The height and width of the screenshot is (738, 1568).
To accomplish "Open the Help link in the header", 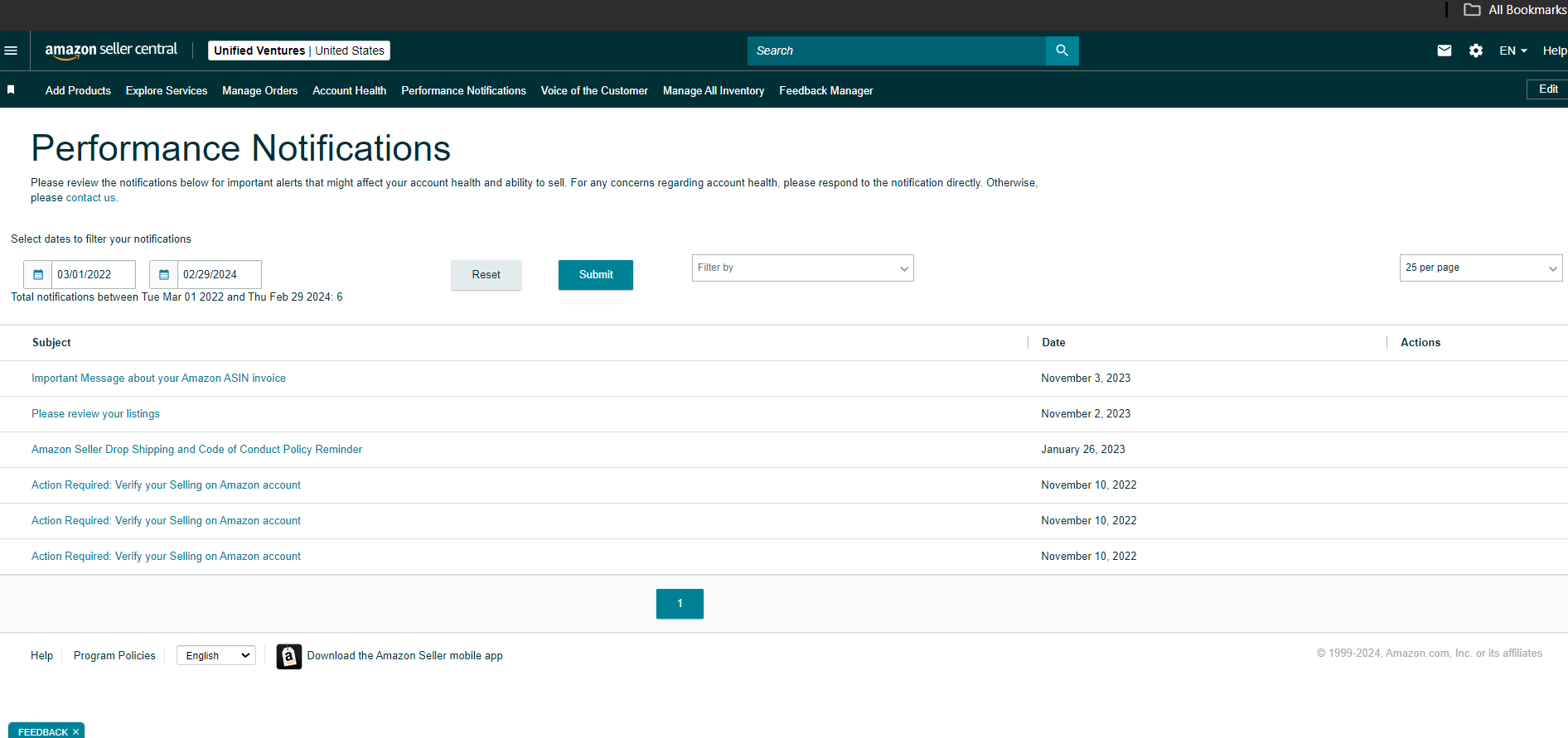I will (1554, 51).
